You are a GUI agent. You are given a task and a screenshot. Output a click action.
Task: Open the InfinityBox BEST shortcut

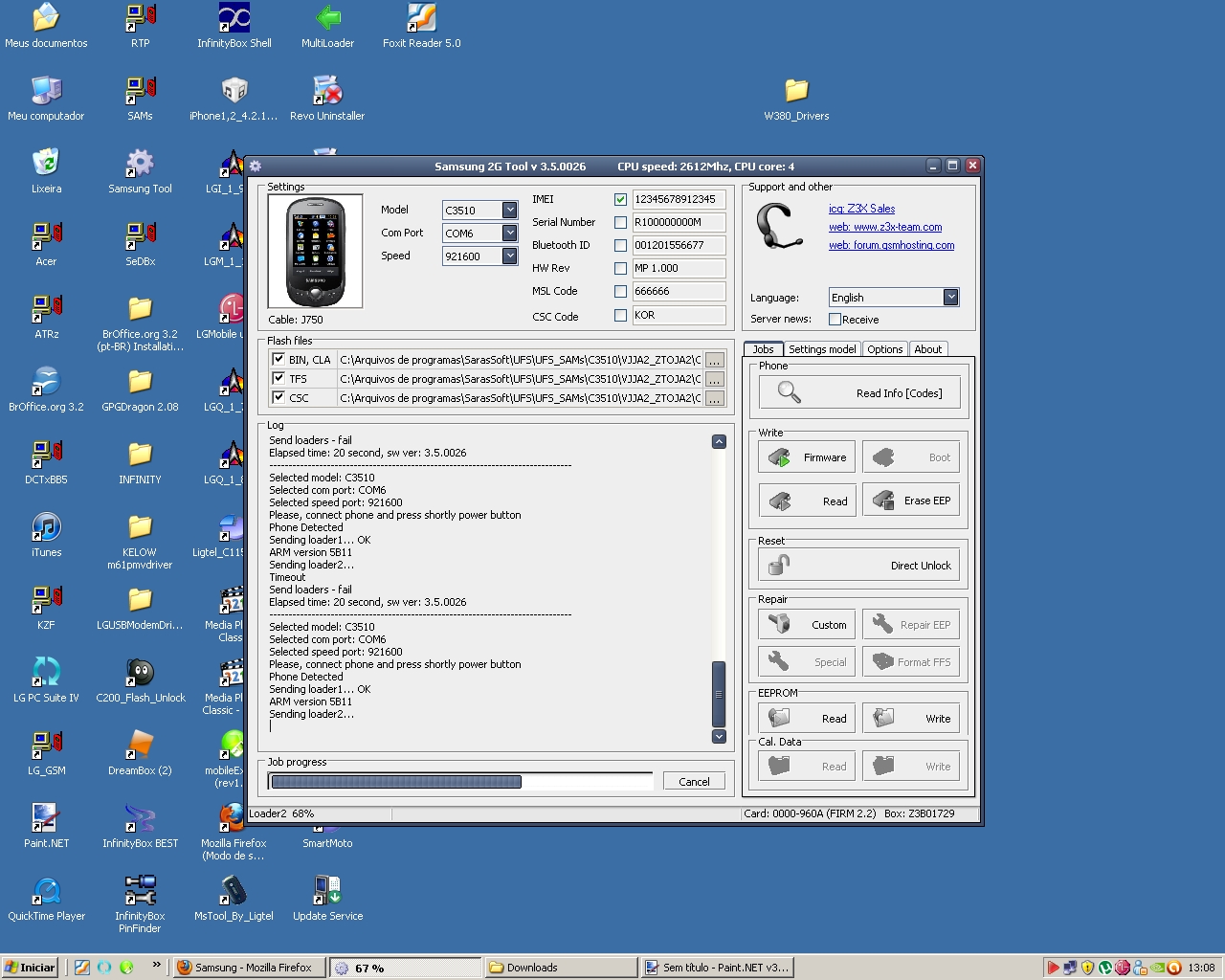point(140,826)
